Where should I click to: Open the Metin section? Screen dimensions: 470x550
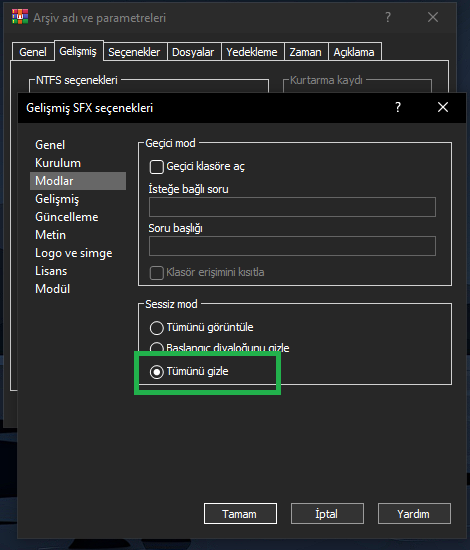(51, 235)
